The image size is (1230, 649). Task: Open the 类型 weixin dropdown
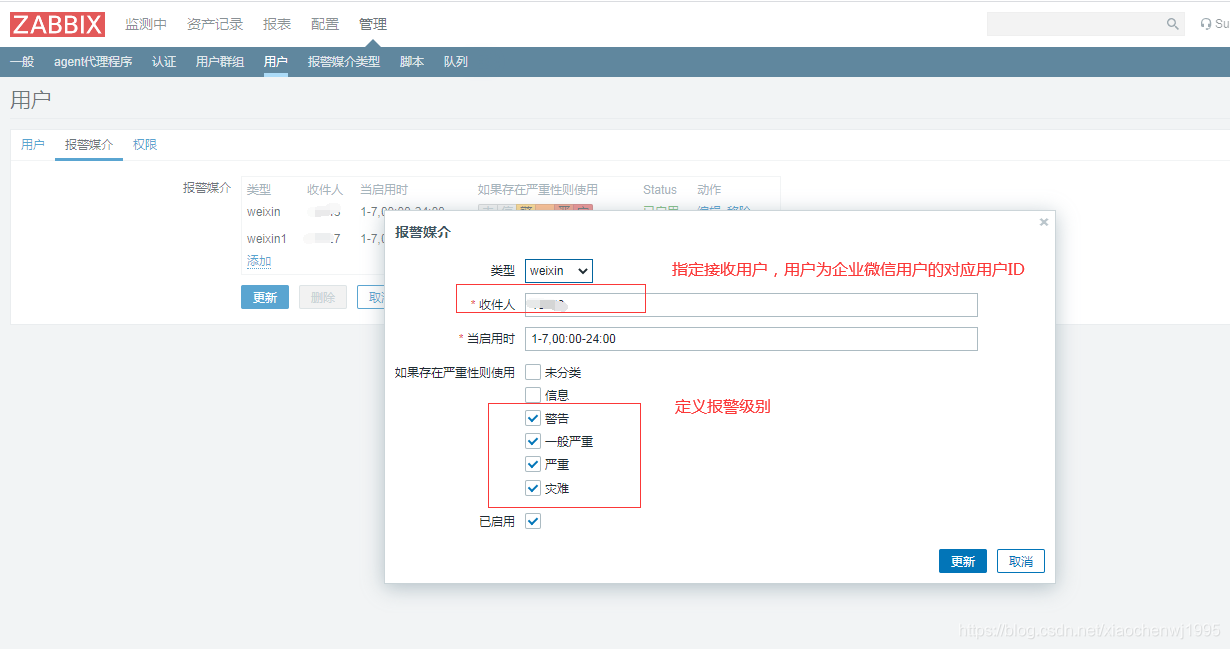tap(559, 271)
